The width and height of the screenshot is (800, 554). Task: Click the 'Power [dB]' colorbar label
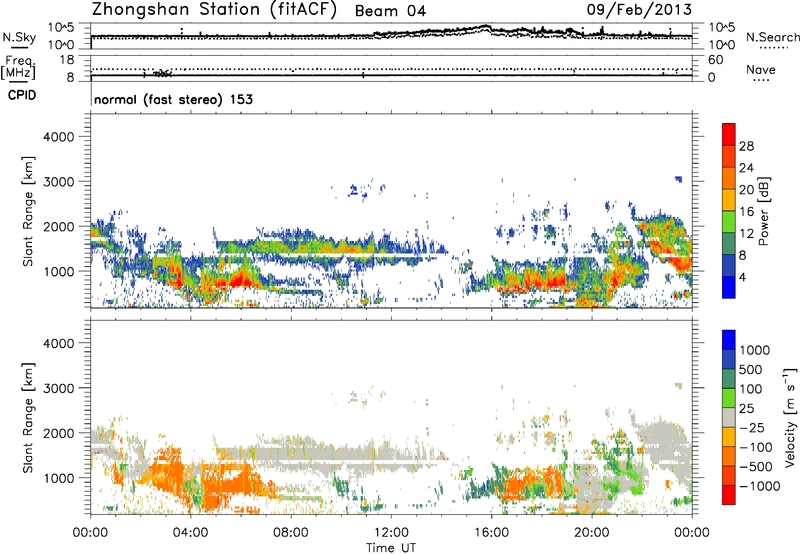tap(763, 211)
